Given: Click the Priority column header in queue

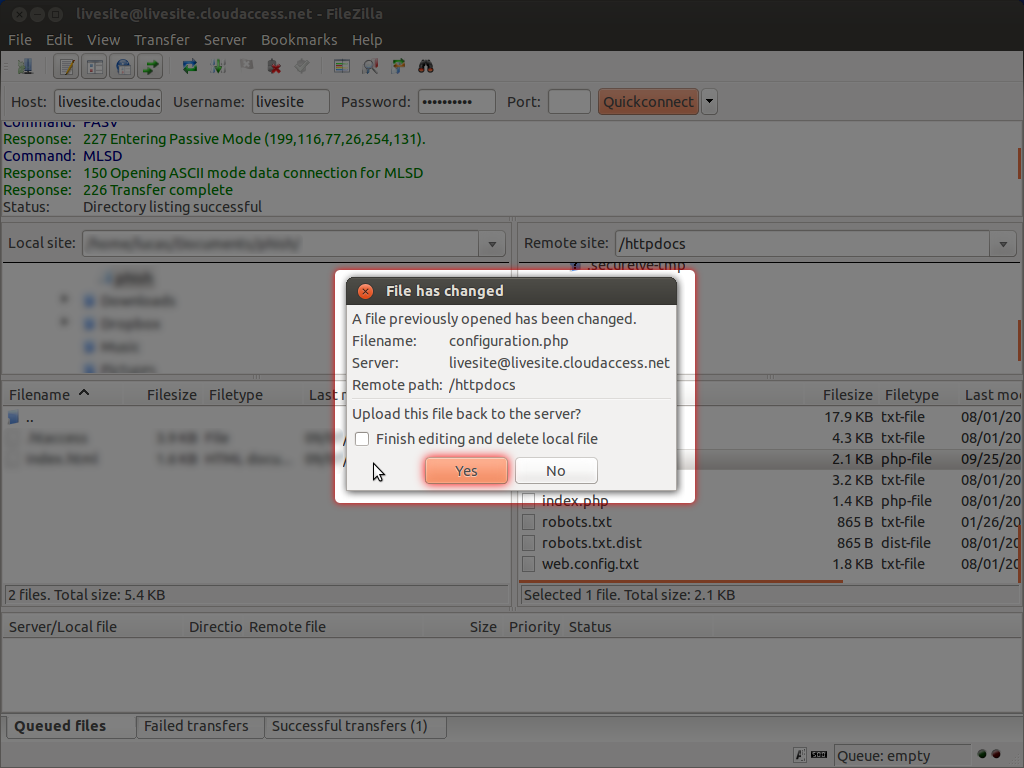Looking at the screenshot, I should 534,627.
